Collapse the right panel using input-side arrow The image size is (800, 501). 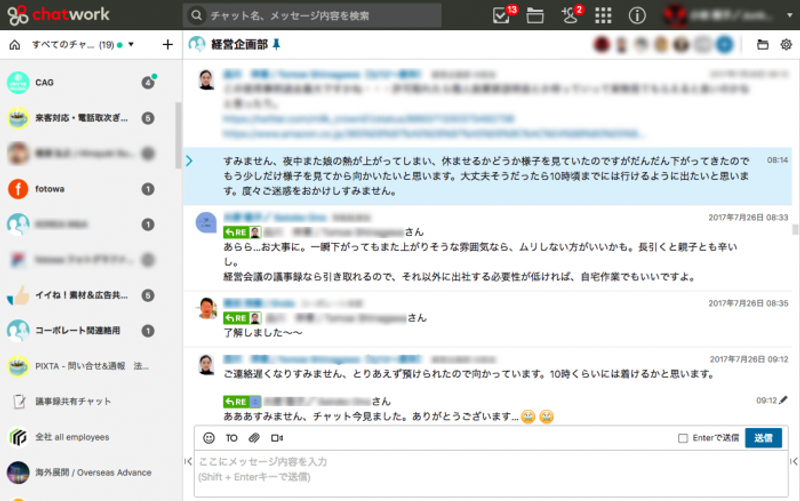click(x=794, y=461)
